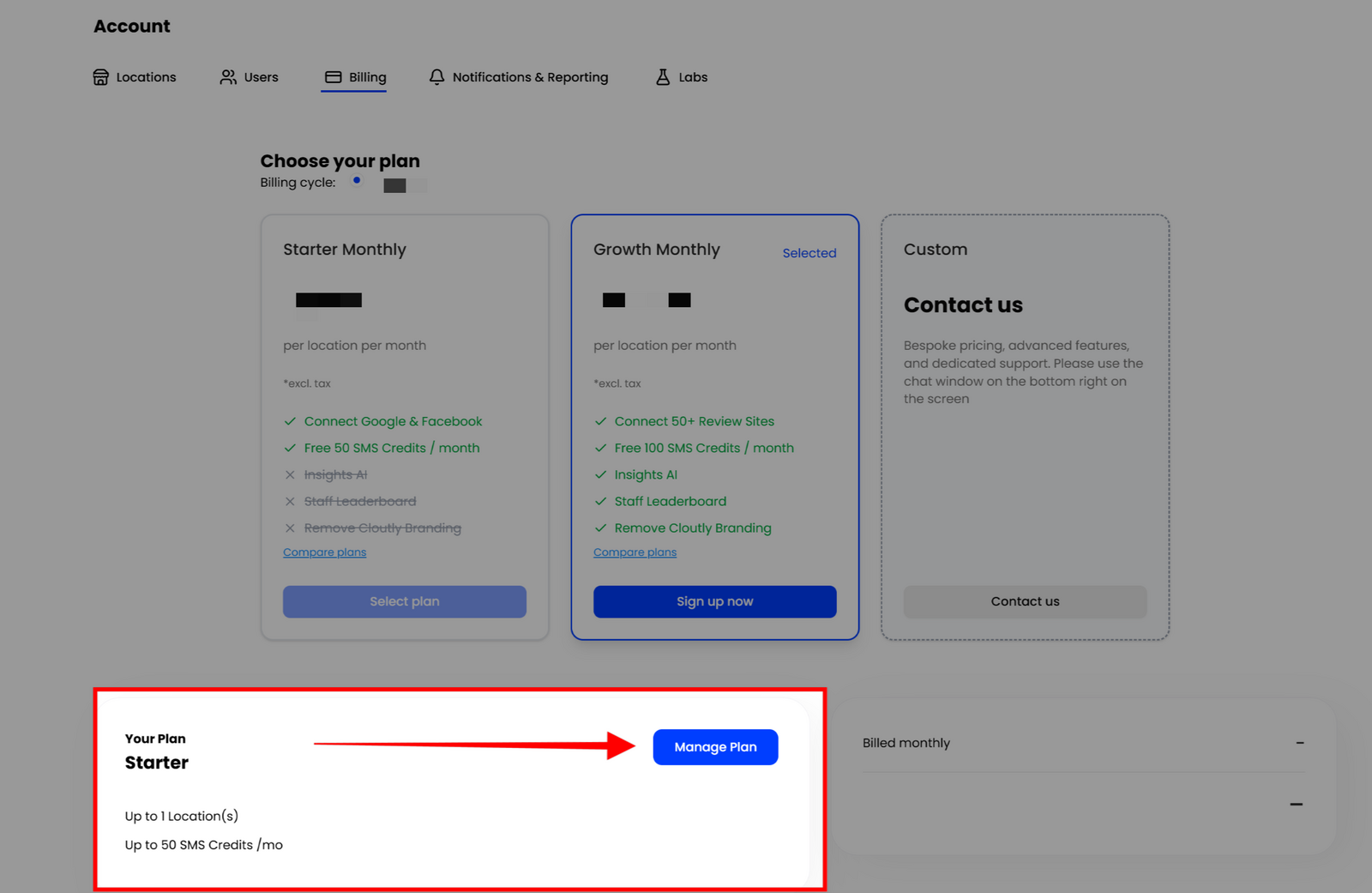This screenshot has height=893, width=1372.
Task: Click the Sign up now button
Action: pyautogui.click(x=714, y=601)
